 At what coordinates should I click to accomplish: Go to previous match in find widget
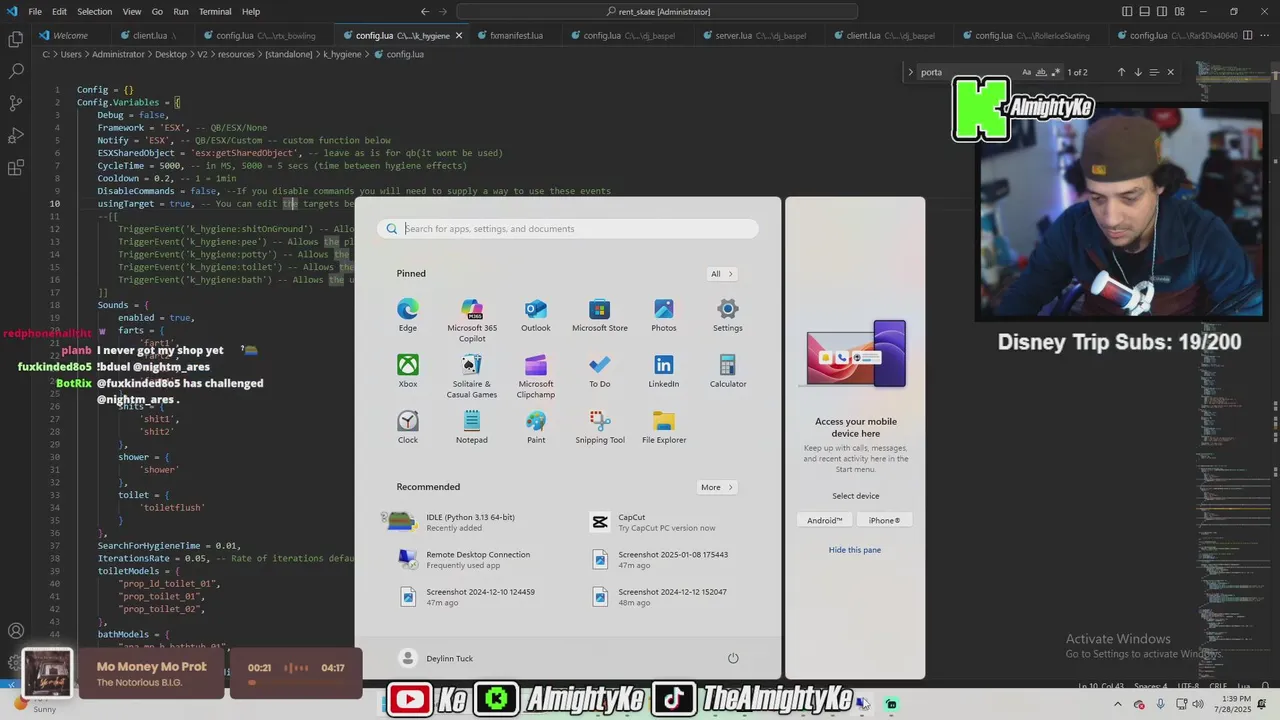click(1121, 72)
